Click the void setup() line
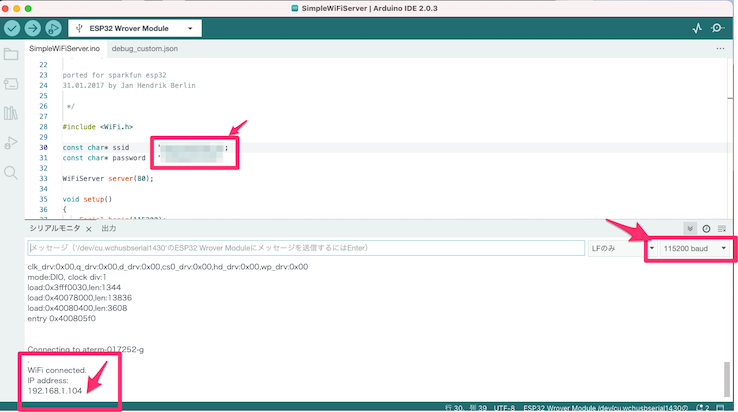 [87, 199]
